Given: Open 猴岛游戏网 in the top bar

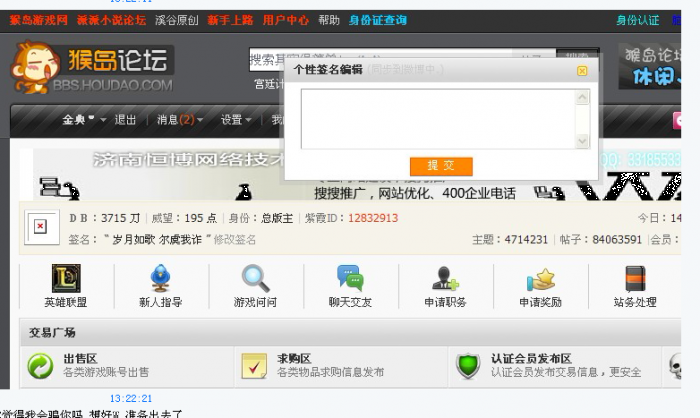Looking at the screenshot, I should click(x=38, y=20).
